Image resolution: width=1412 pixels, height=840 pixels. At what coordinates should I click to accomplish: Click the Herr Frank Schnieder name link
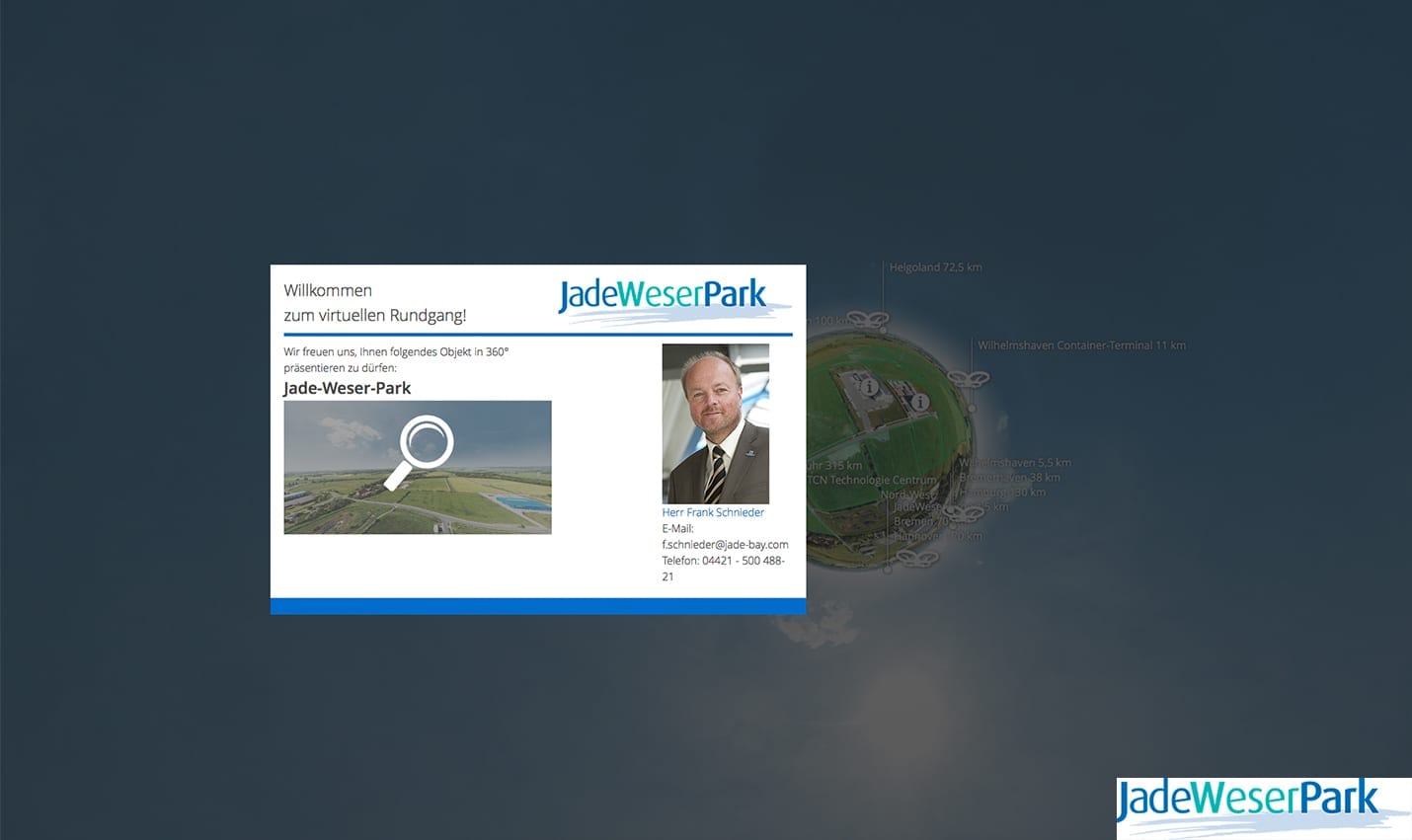(x=712, y=512)
